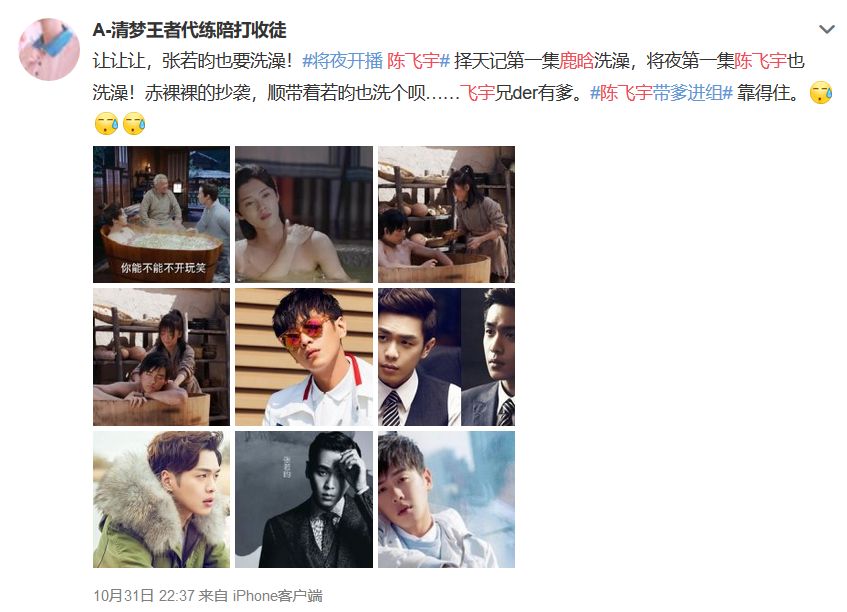This screenshot has width=847, height=612.
Task: Open the thumbnail of the girl standing by the wooden tub
Action: coord(446,214)
